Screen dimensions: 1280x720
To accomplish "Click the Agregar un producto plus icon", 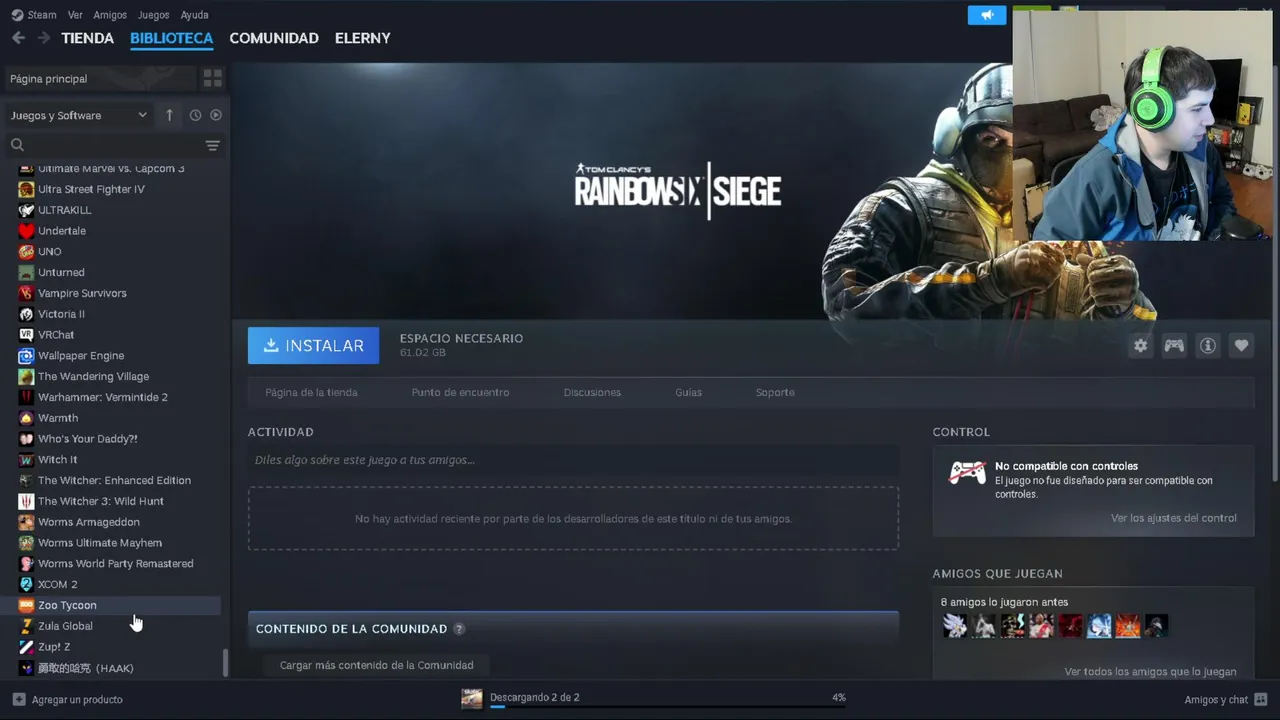I will coord(19,699).
